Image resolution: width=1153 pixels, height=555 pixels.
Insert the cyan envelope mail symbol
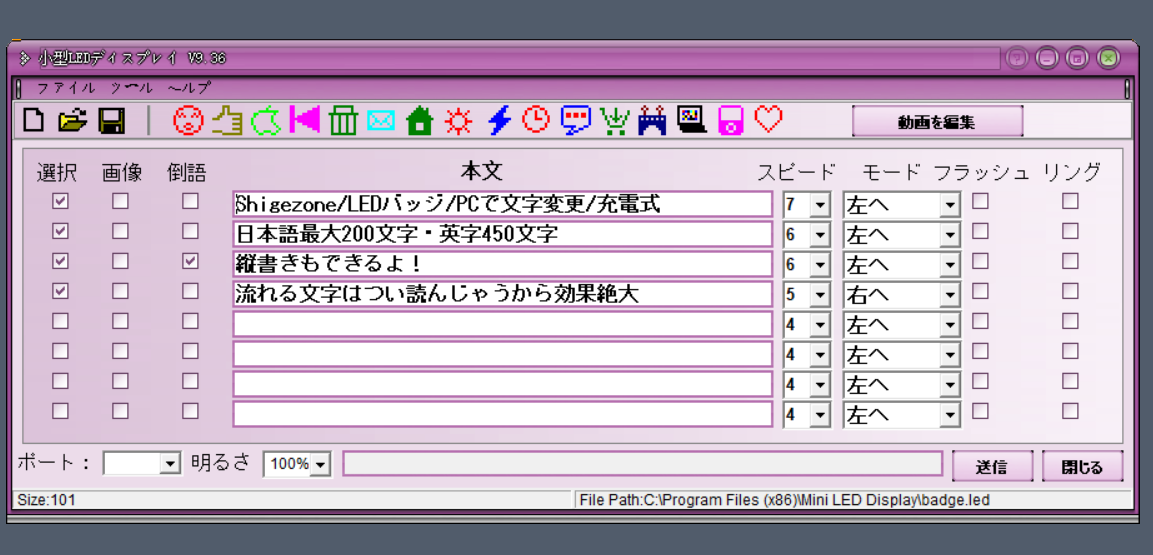coord(381,121)
